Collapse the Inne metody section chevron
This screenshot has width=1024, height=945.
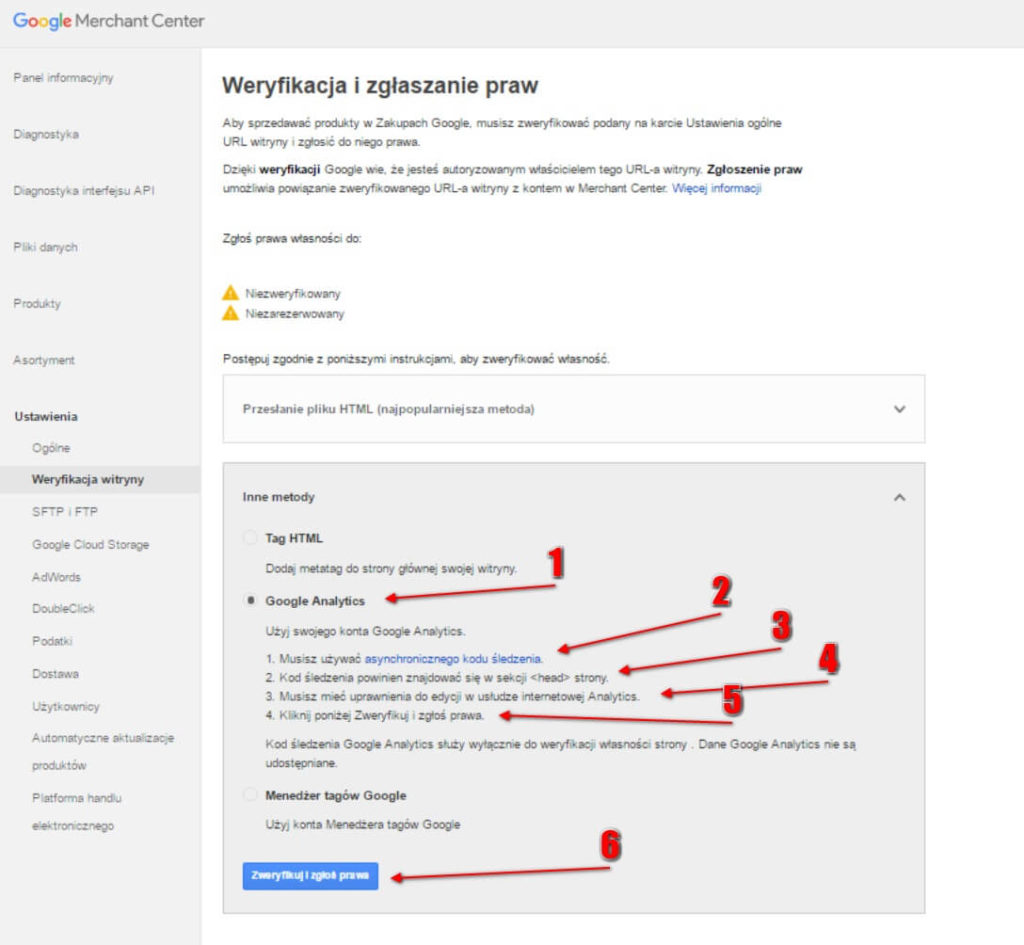pos(899,497)
